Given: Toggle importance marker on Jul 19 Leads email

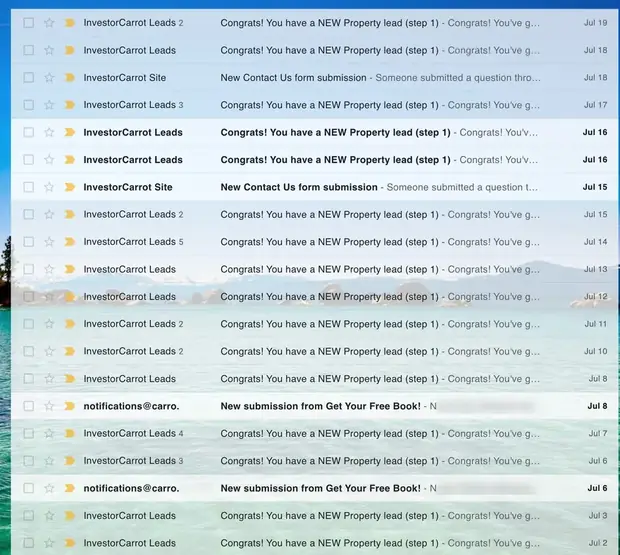Looking at the screenshot, I should [70, 23].
